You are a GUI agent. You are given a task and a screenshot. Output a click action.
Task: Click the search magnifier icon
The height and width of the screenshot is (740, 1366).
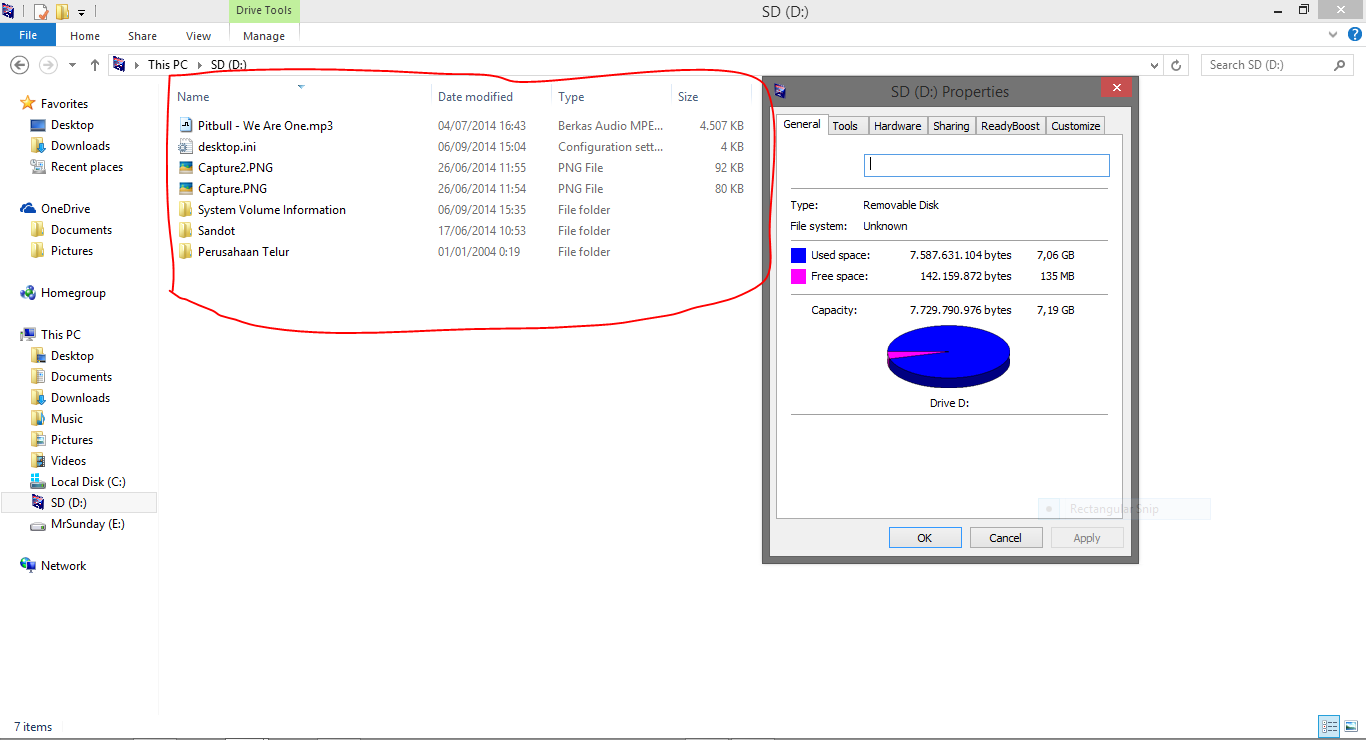coord(1341,65)
